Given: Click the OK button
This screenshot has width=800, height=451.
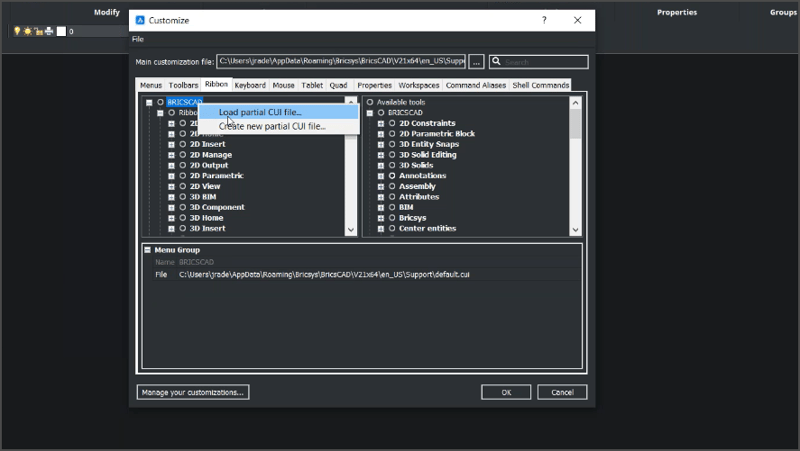Looking at the screenshot, I should (506, 392).
